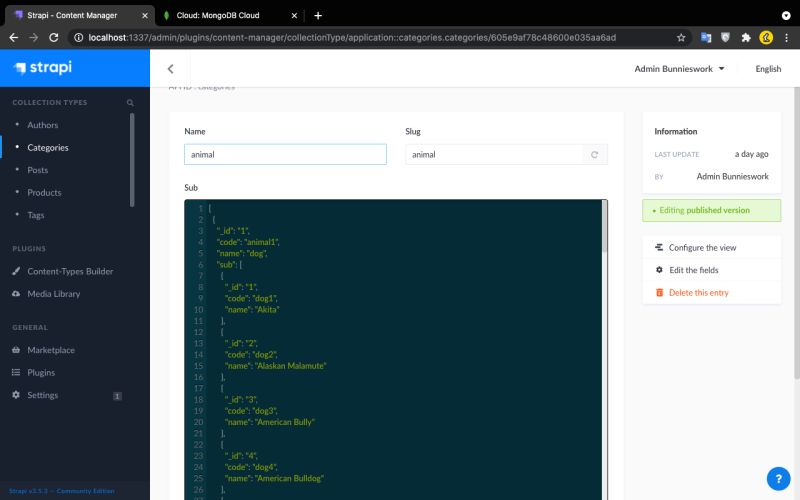
Task: Open the Authors collection type
Action: [x=43, y=125]
